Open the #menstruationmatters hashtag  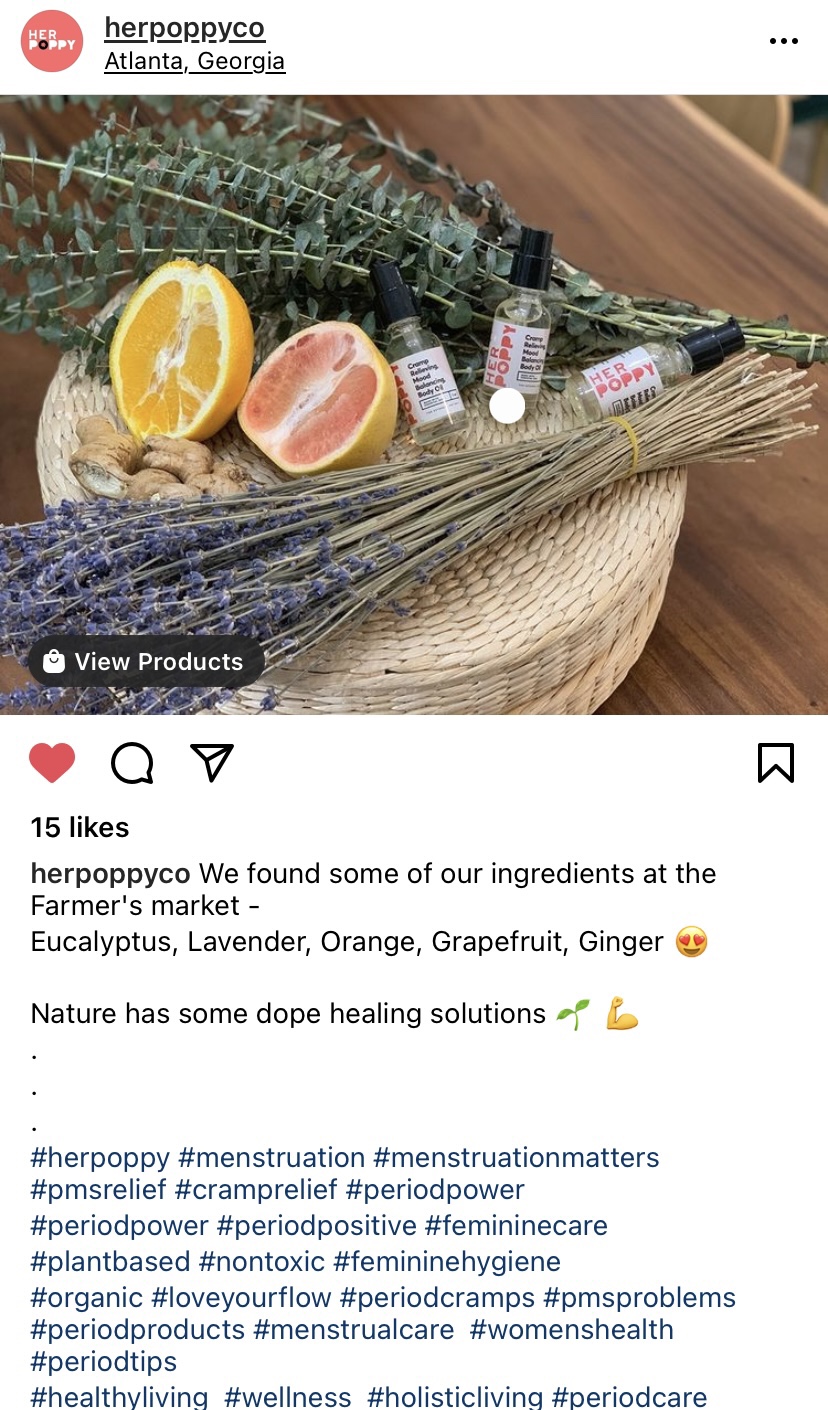(516, 1158)
